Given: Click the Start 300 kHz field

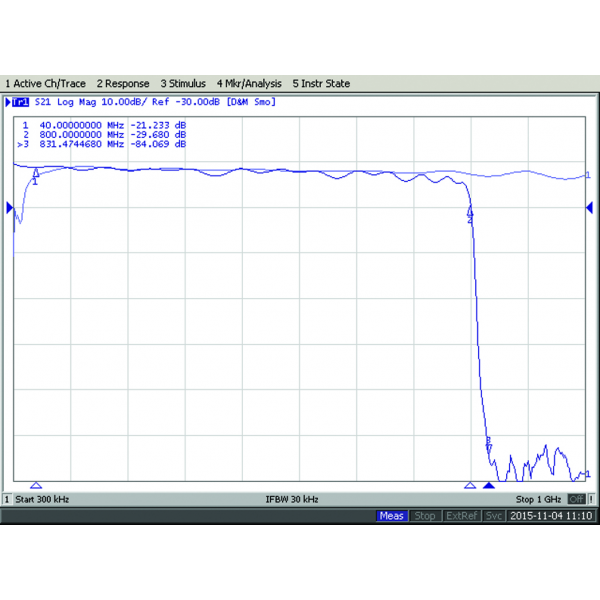Looking at the screenshot, I should click(x=42, y=498).
